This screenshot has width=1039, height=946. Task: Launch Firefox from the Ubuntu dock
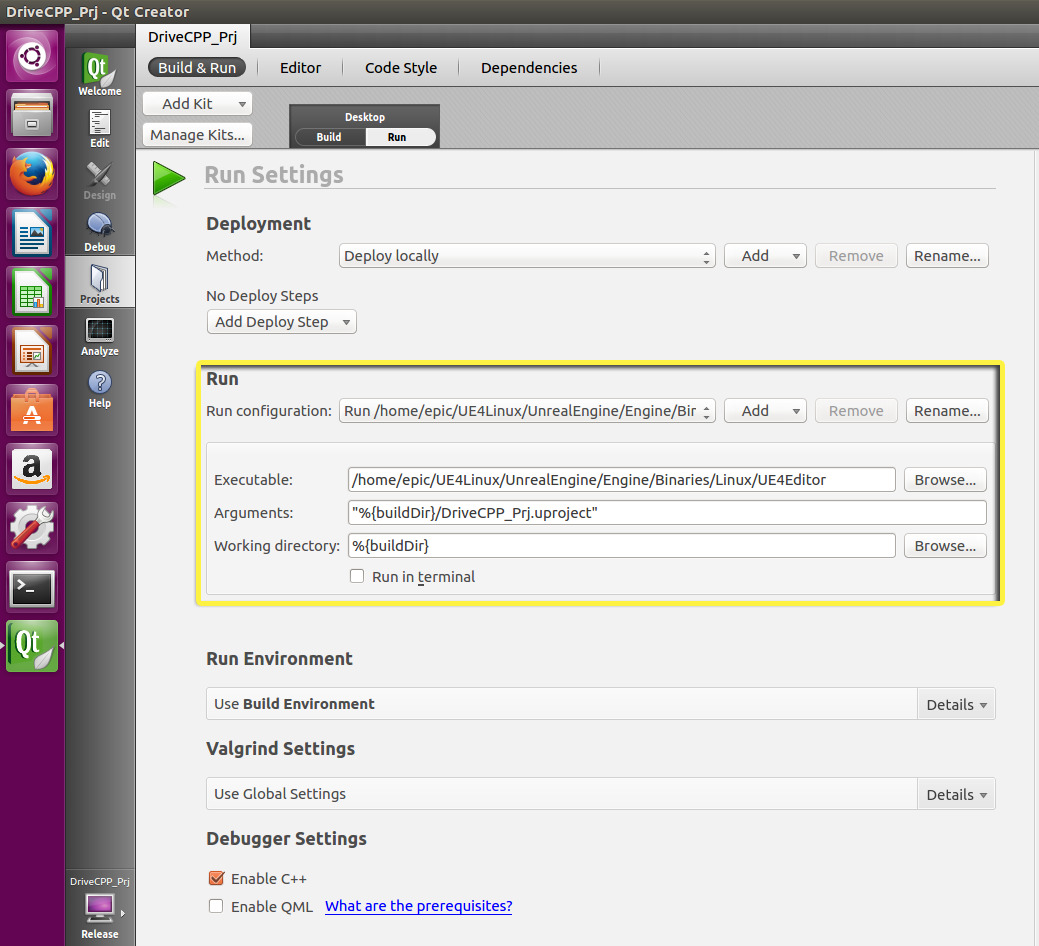(32, 175)
